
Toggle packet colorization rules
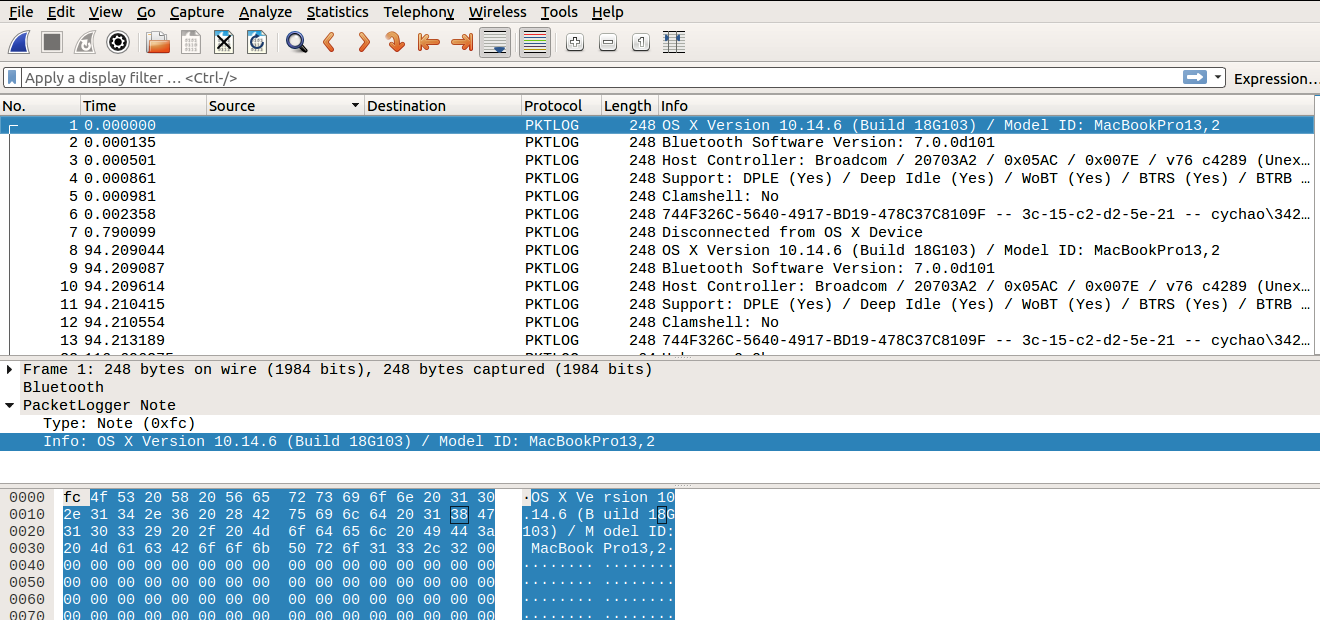(x=535, y=42)
